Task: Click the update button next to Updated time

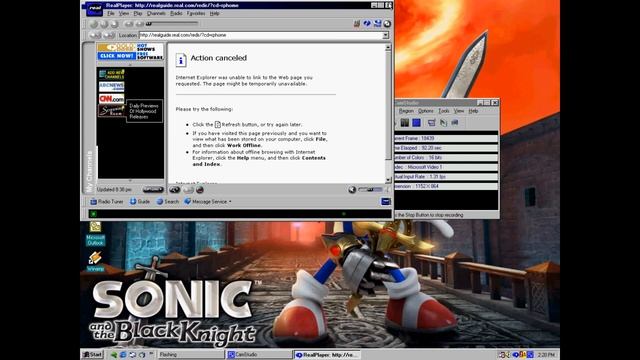Action: tap(153, 190)
